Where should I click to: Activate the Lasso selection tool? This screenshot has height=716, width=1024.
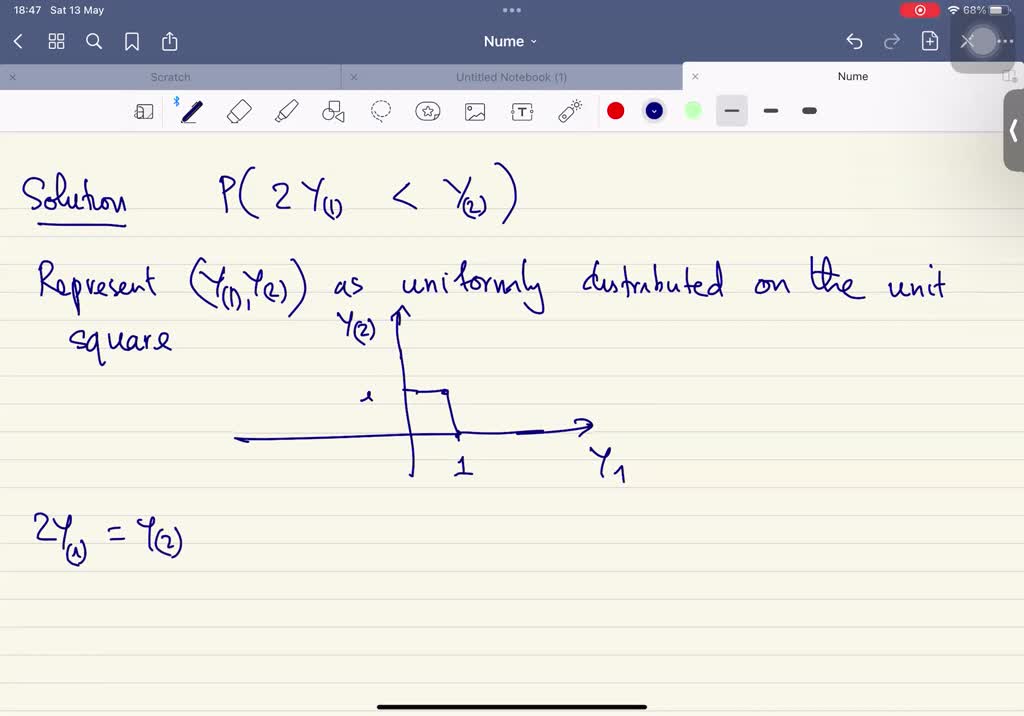[x=380, y=110]
